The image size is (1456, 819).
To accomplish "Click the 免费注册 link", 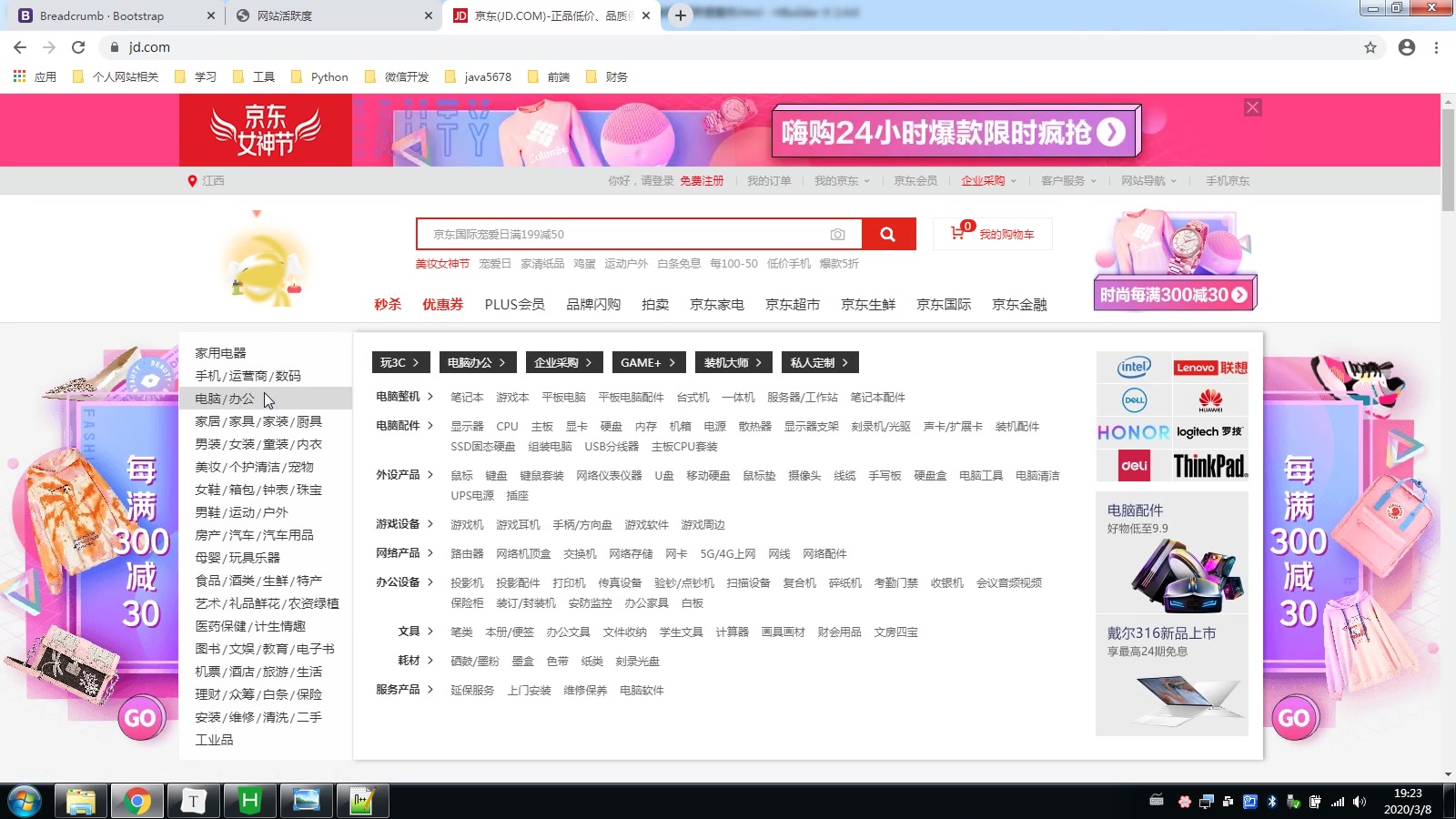I will 702,181.
